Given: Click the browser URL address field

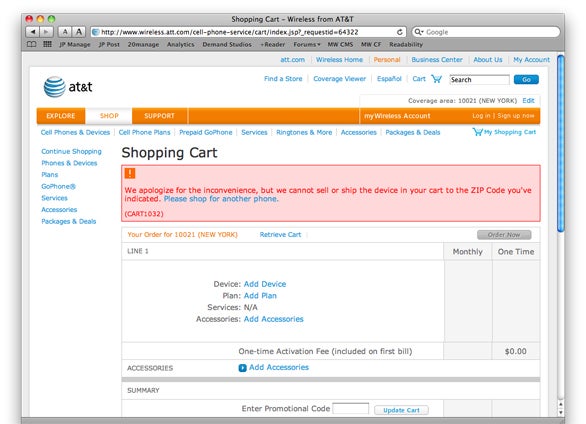Looking at the screenshot, I should pyautogui.click(x=248, y=32).
